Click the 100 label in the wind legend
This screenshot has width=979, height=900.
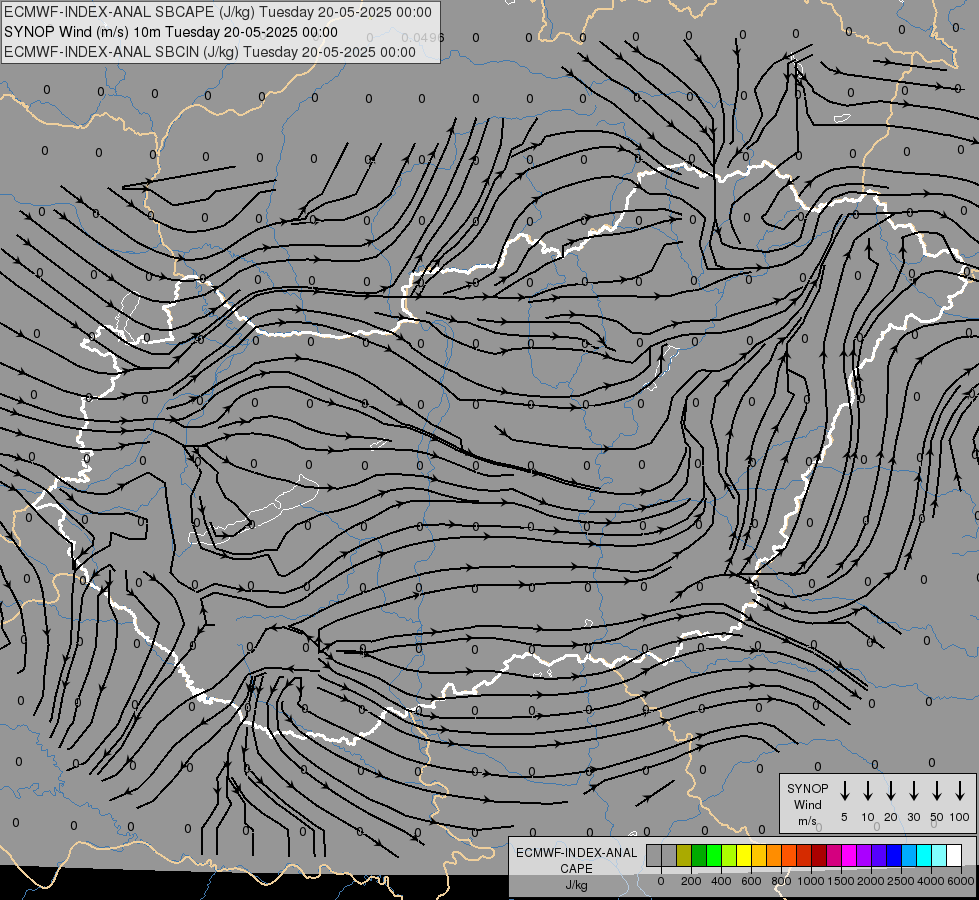point(960,817)
